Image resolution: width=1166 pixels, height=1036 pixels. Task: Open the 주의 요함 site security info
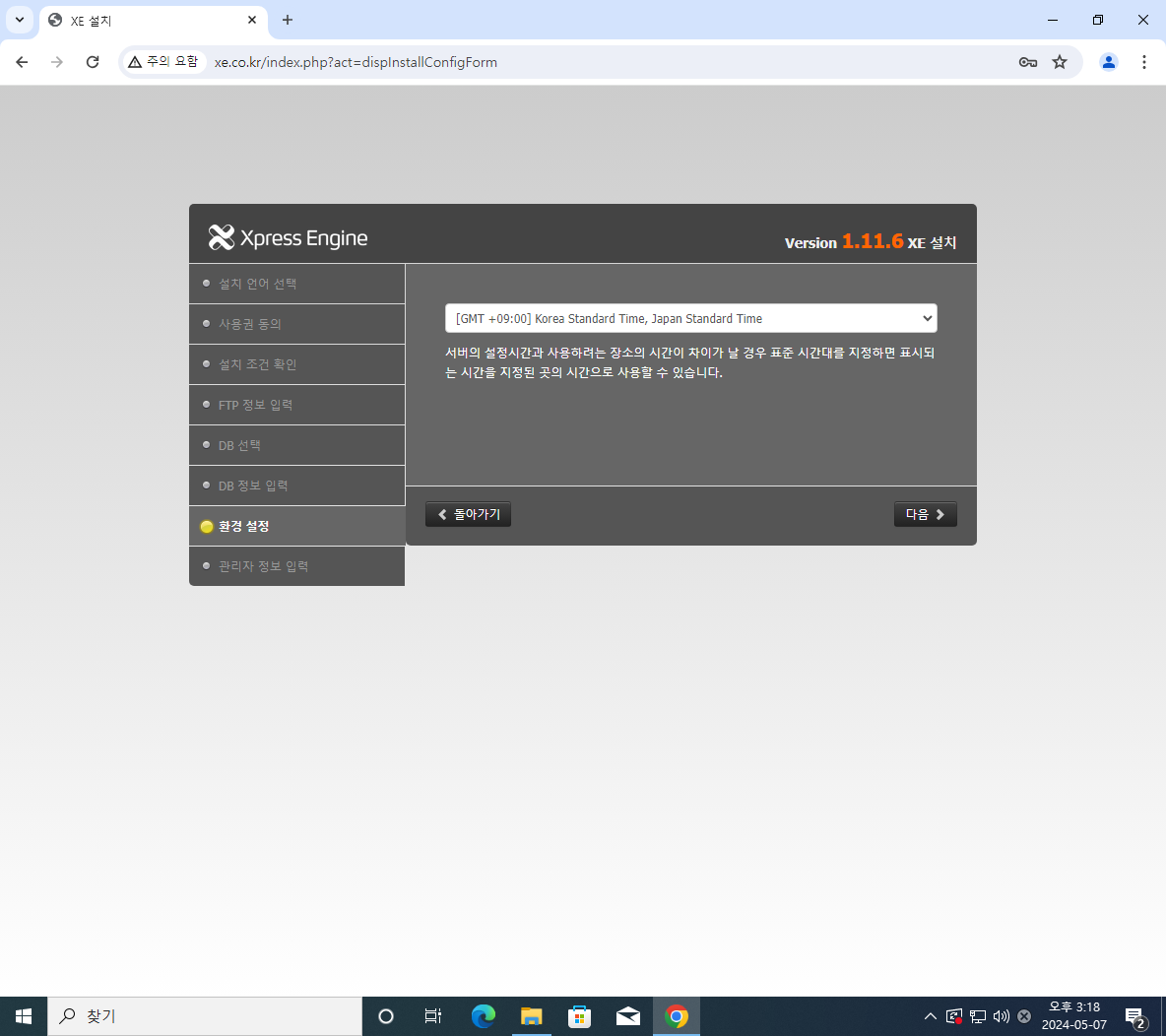coord(163,62)
